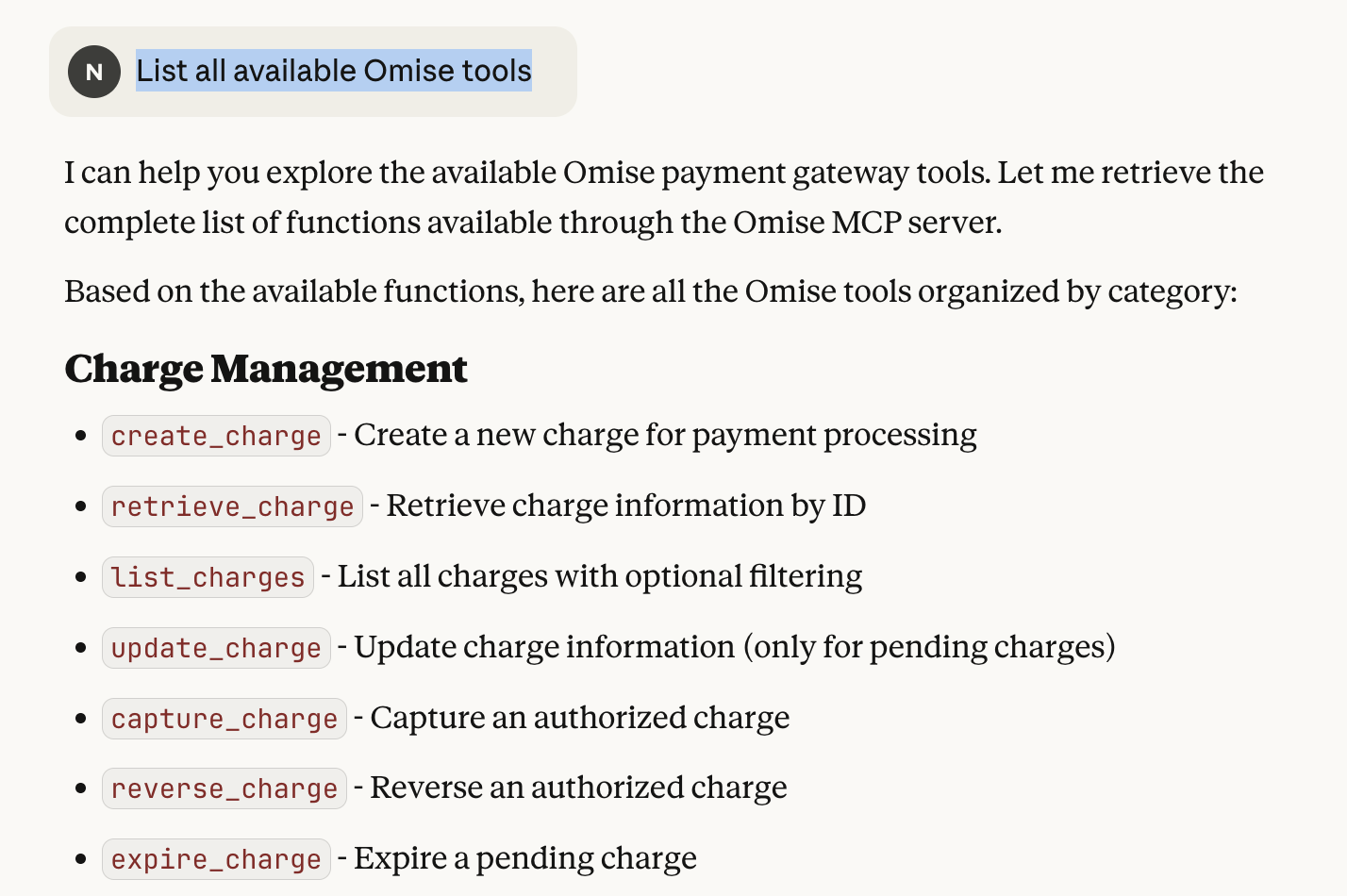Viewport: 1347px width, 896px height.
Task: Click the create_charge code label
Action: point(216,436)
